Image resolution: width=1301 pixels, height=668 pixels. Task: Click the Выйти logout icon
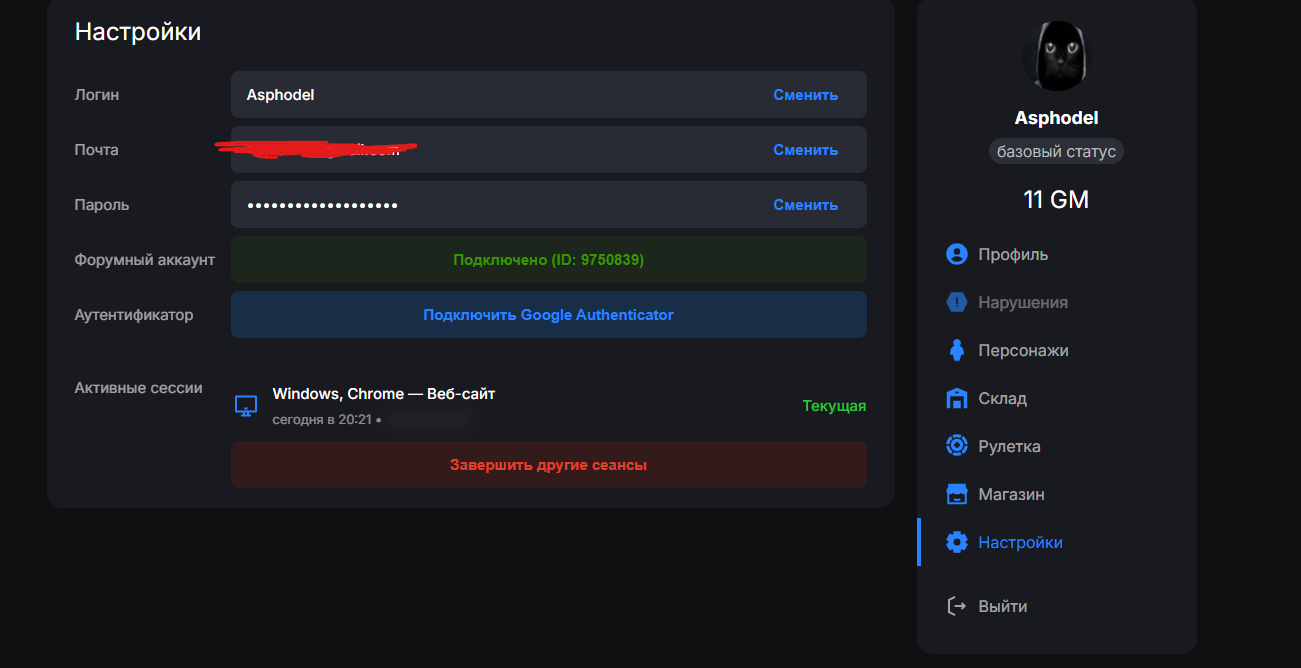coord(957,606)
